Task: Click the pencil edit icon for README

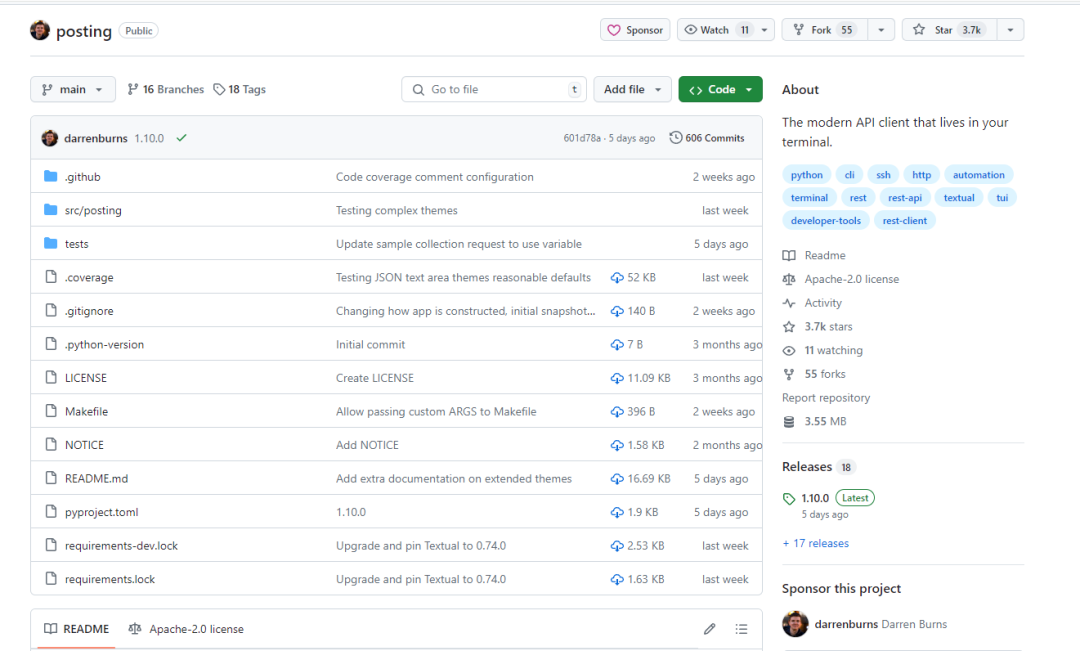Action: [x=709, y=629]
